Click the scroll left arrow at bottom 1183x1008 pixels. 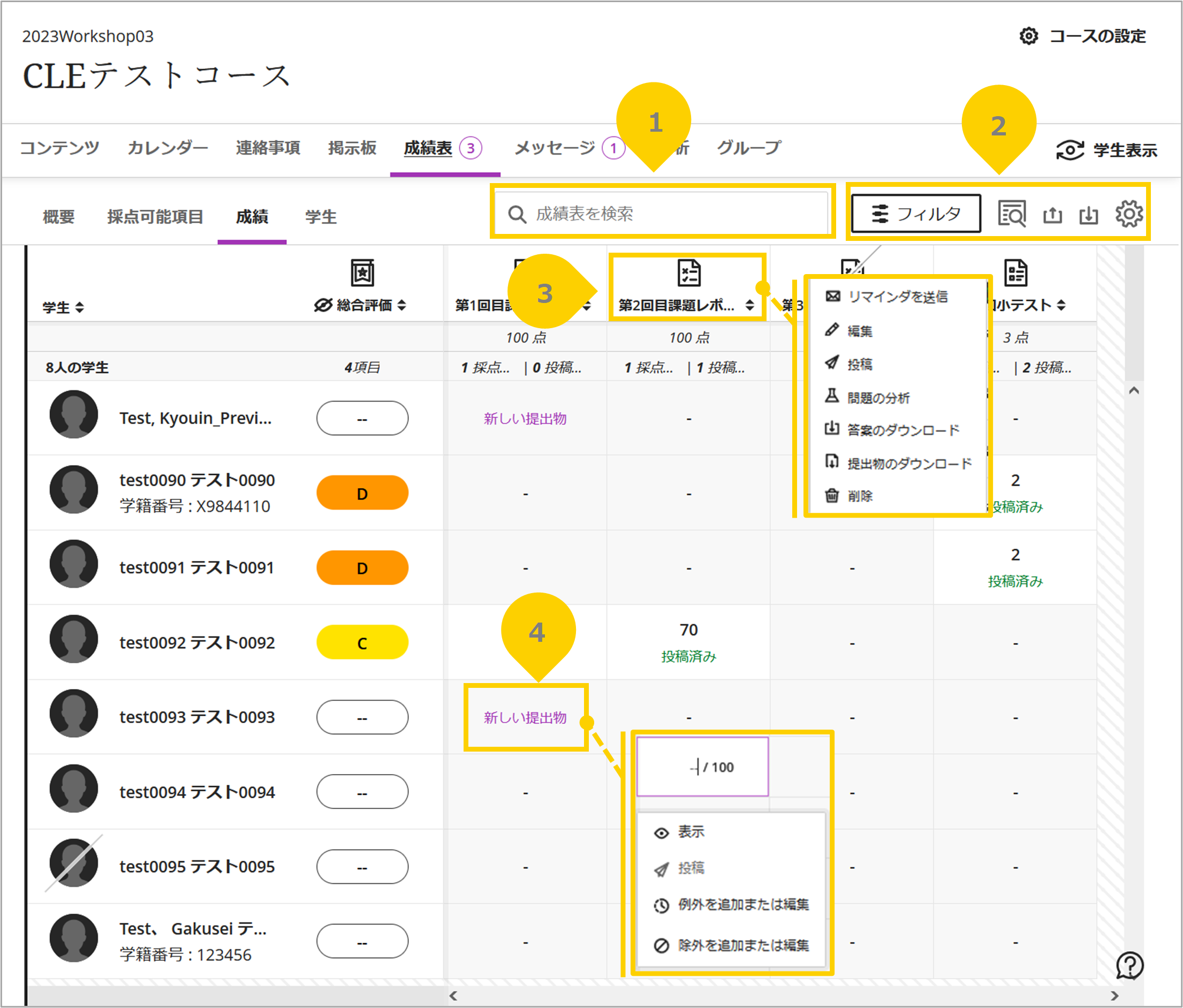(453, 996)
